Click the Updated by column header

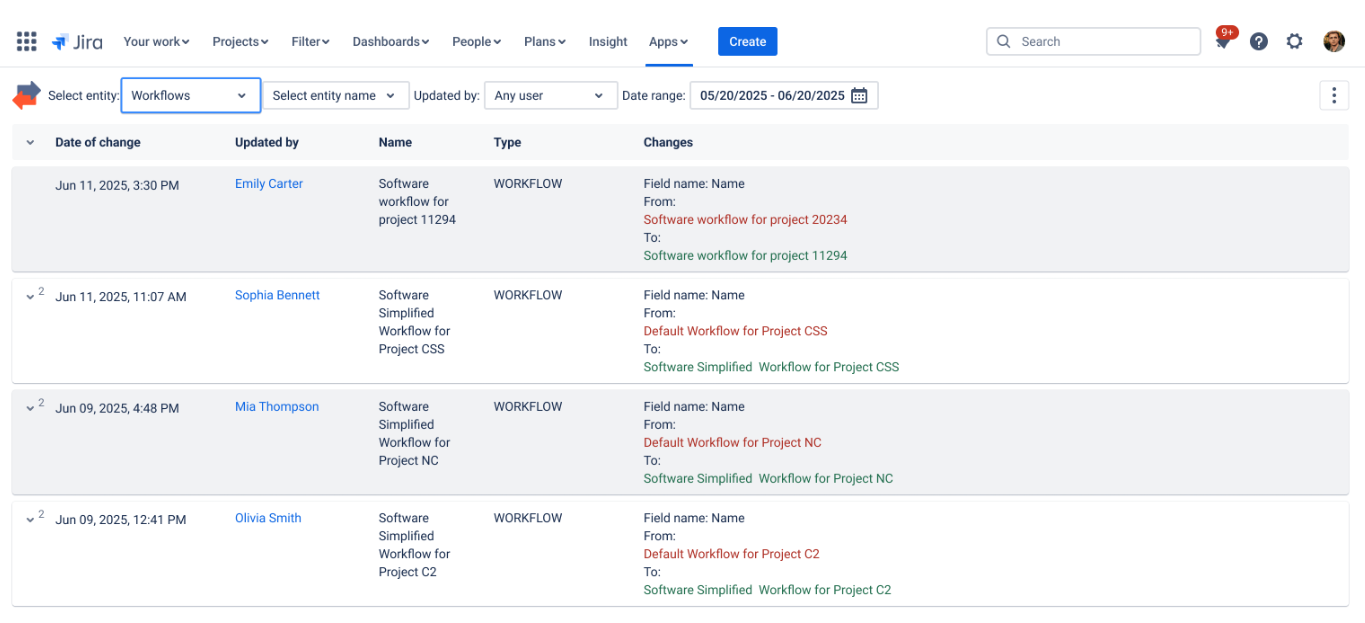click(267, 142)
